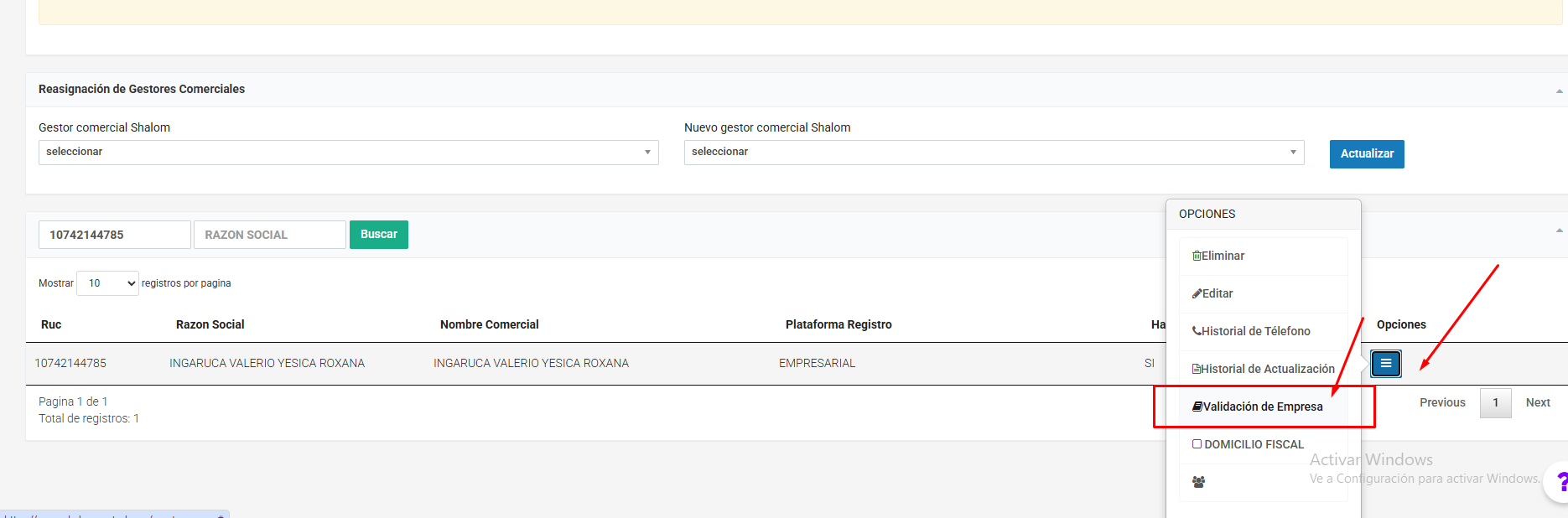Click the trash icon for Eliminar
This screenshot has width=1568, height=518.
(1197, 256)
